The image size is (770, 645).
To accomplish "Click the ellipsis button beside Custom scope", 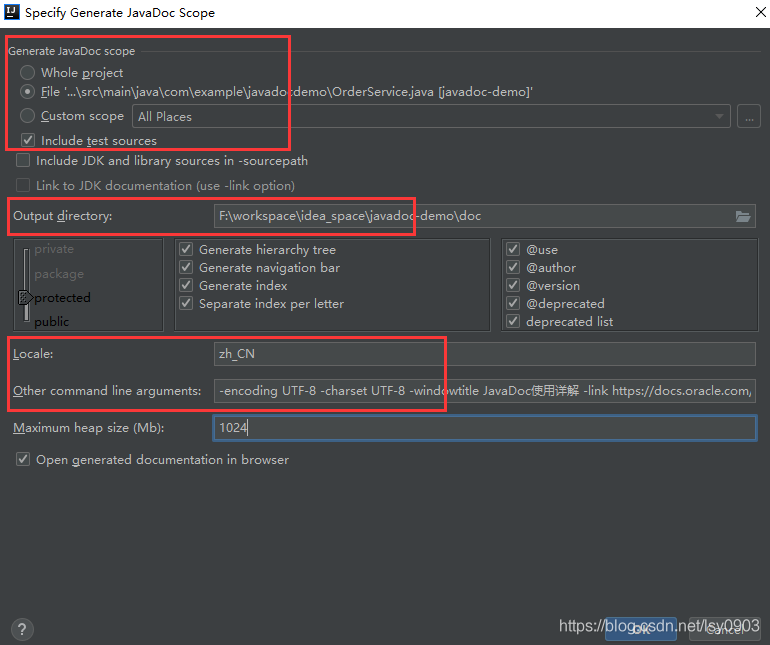I will 748,117.
